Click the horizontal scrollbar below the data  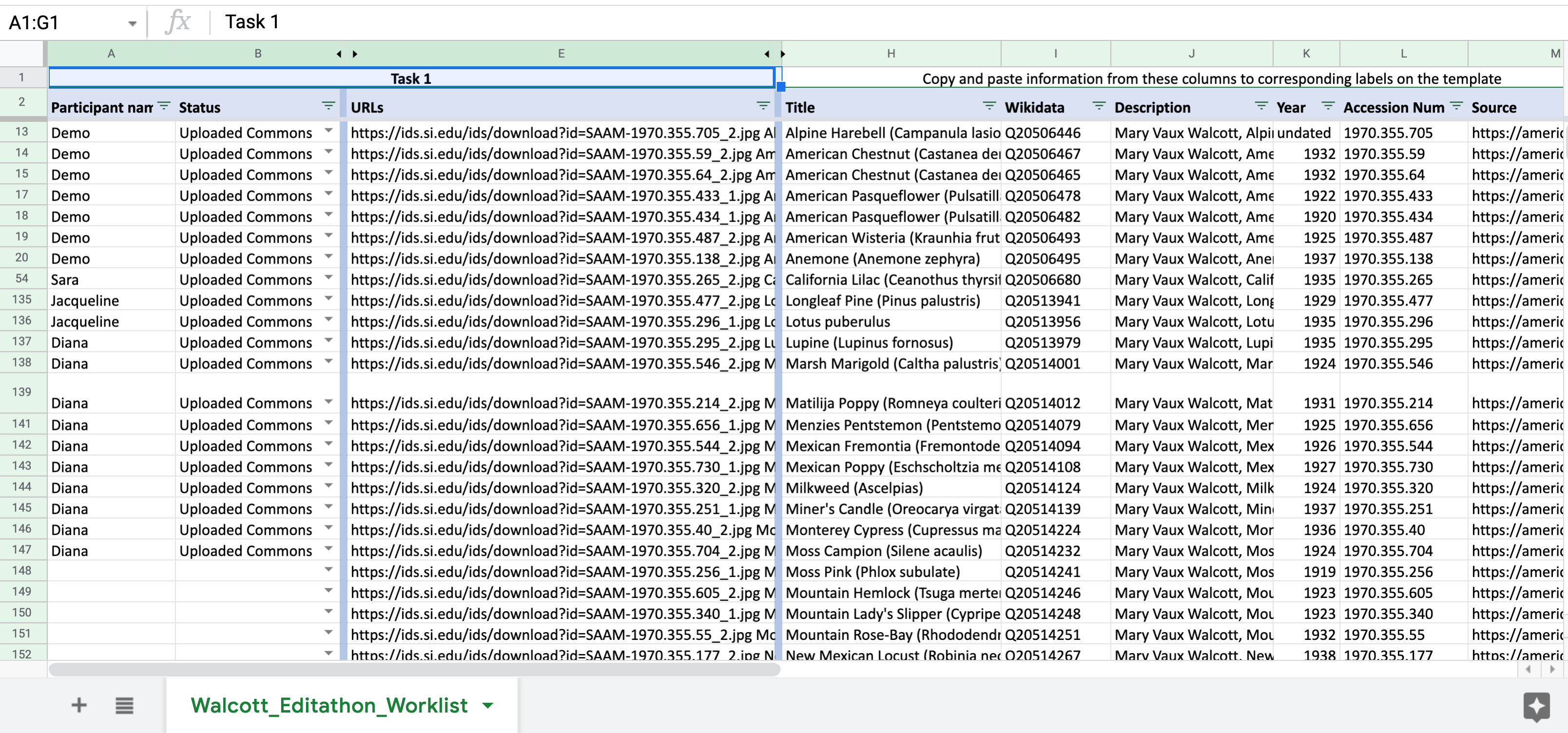(x=414, y=669)
